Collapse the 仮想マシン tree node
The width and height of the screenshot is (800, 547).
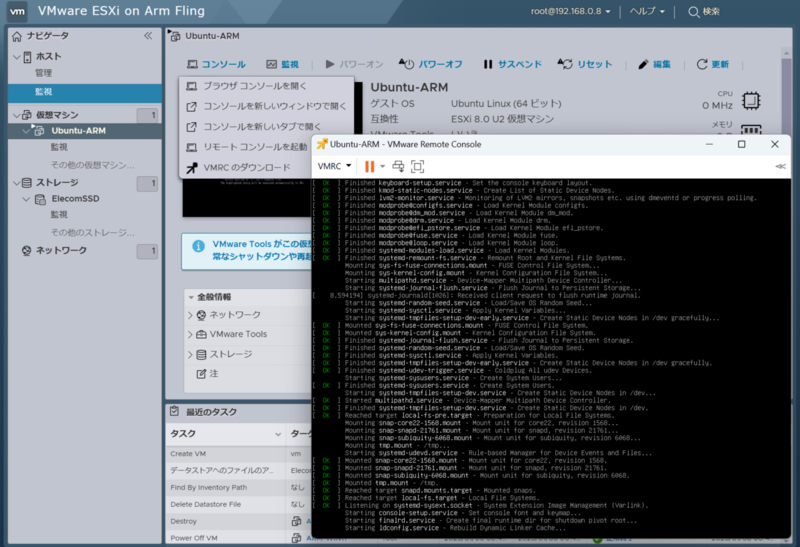point(16,115)
